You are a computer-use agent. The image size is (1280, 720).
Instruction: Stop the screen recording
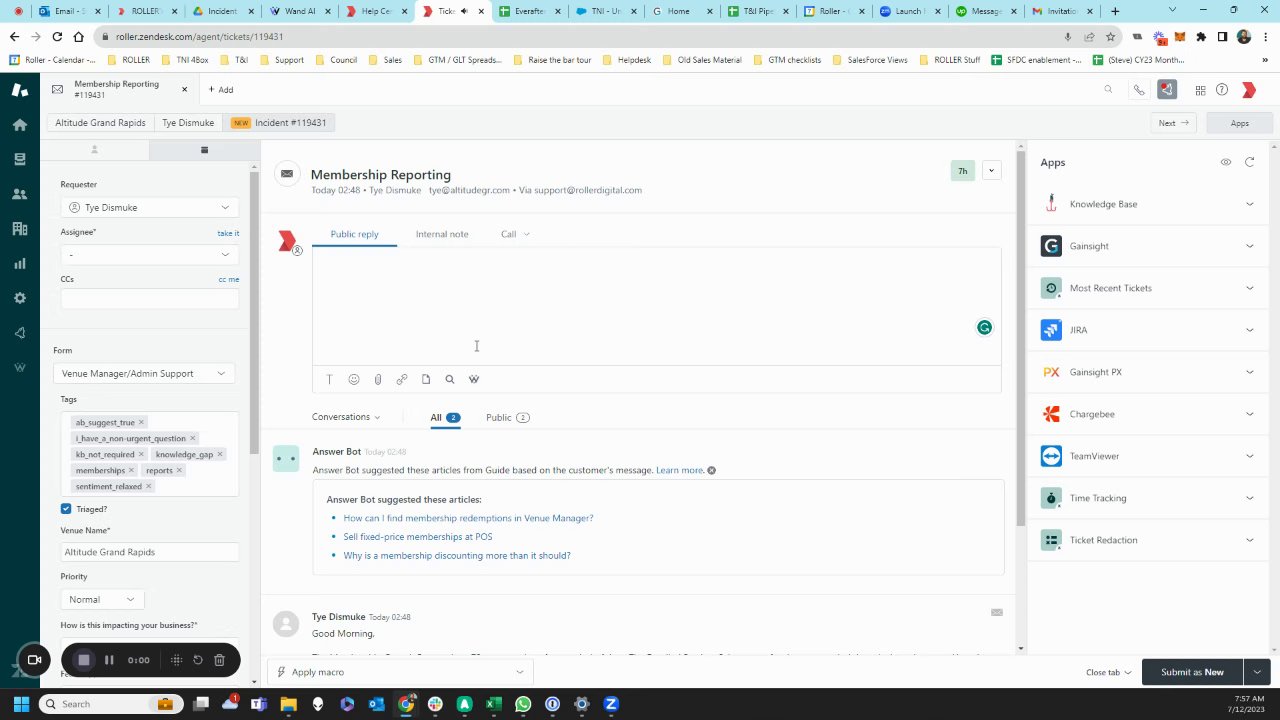click(x=84, y=660)
